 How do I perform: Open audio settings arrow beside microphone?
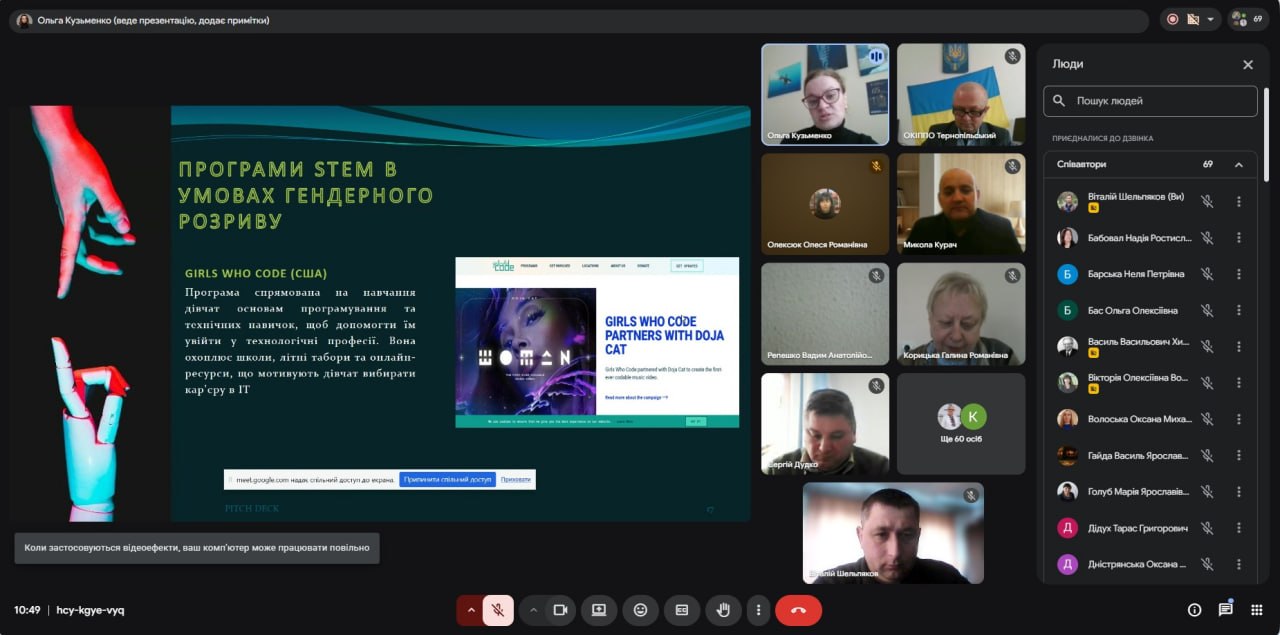coord(471,610)
